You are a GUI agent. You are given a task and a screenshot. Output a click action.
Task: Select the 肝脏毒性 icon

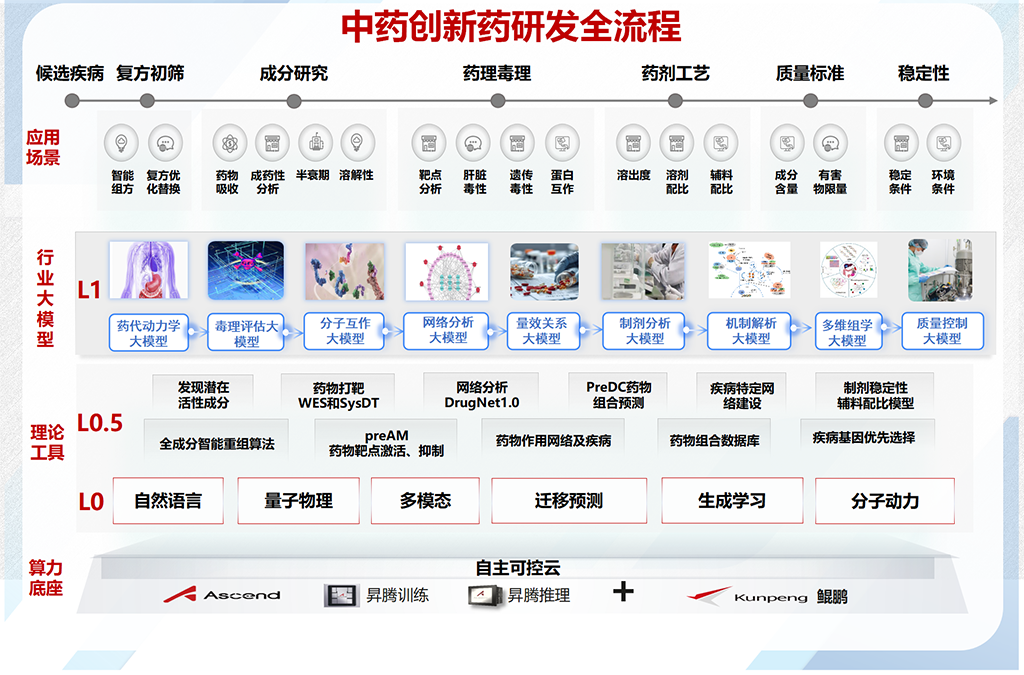point(474,142)
